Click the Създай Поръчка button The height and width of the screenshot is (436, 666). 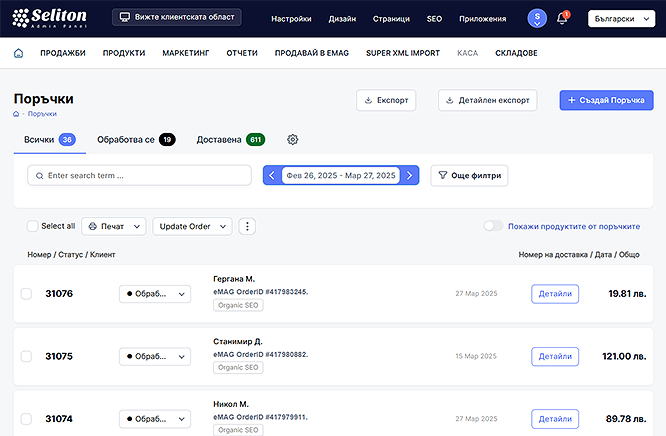(x=607, y=100)
